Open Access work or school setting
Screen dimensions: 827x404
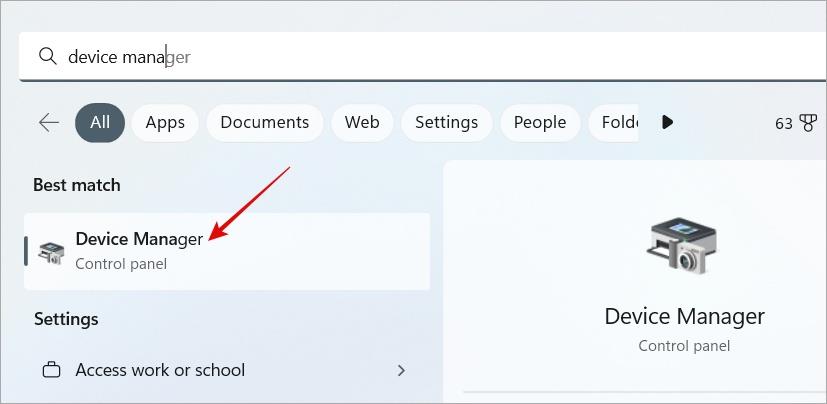click(227, 370)
